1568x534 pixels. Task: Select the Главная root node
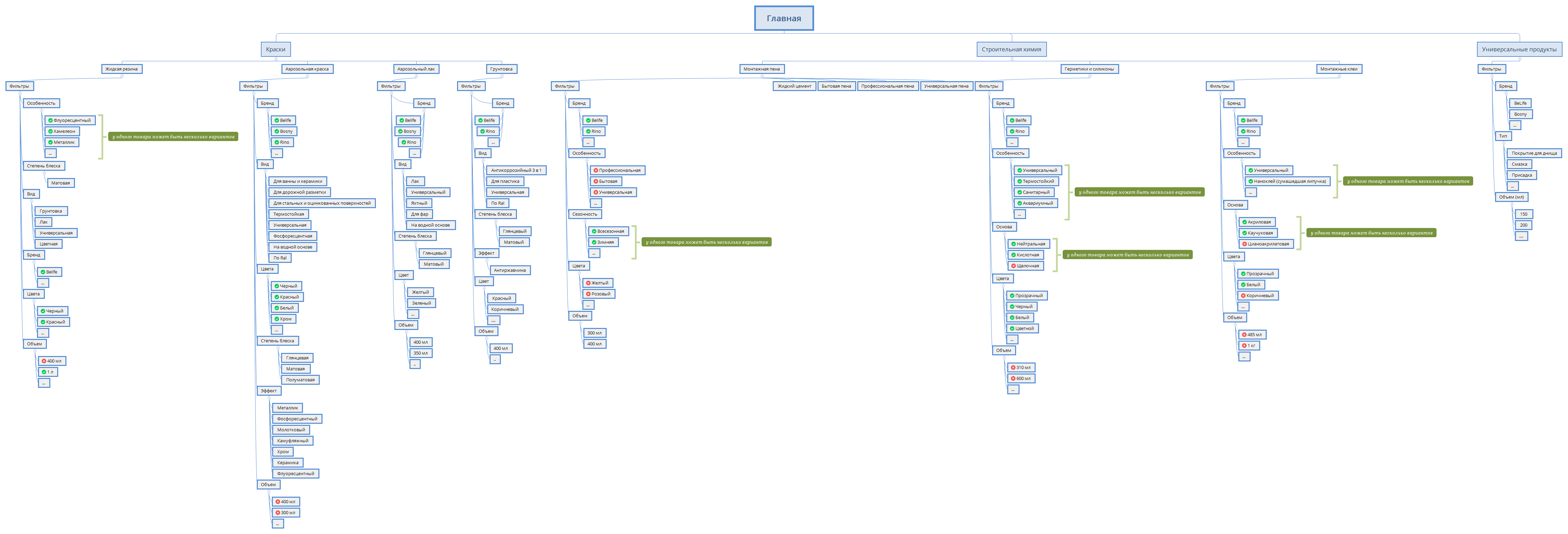[784, 18]
